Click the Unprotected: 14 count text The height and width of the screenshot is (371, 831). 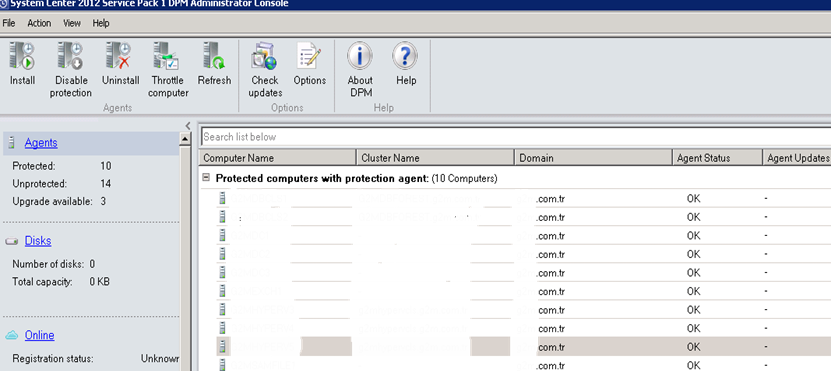(x=61, y=184)
